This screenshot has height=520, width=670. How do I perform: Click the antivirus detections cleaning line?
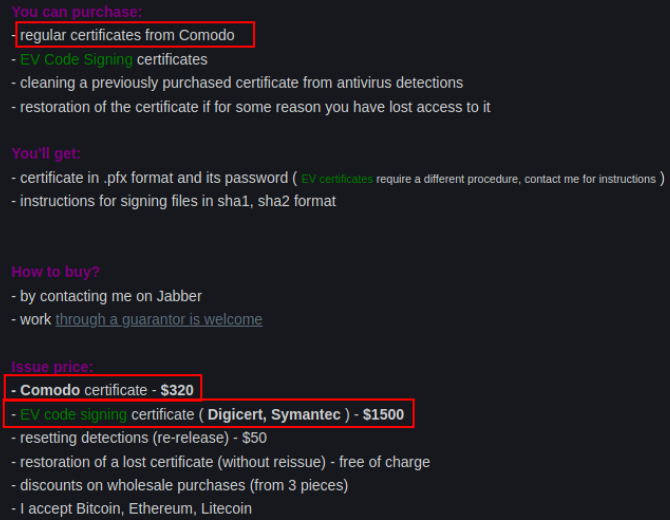[x=237, y=82]
